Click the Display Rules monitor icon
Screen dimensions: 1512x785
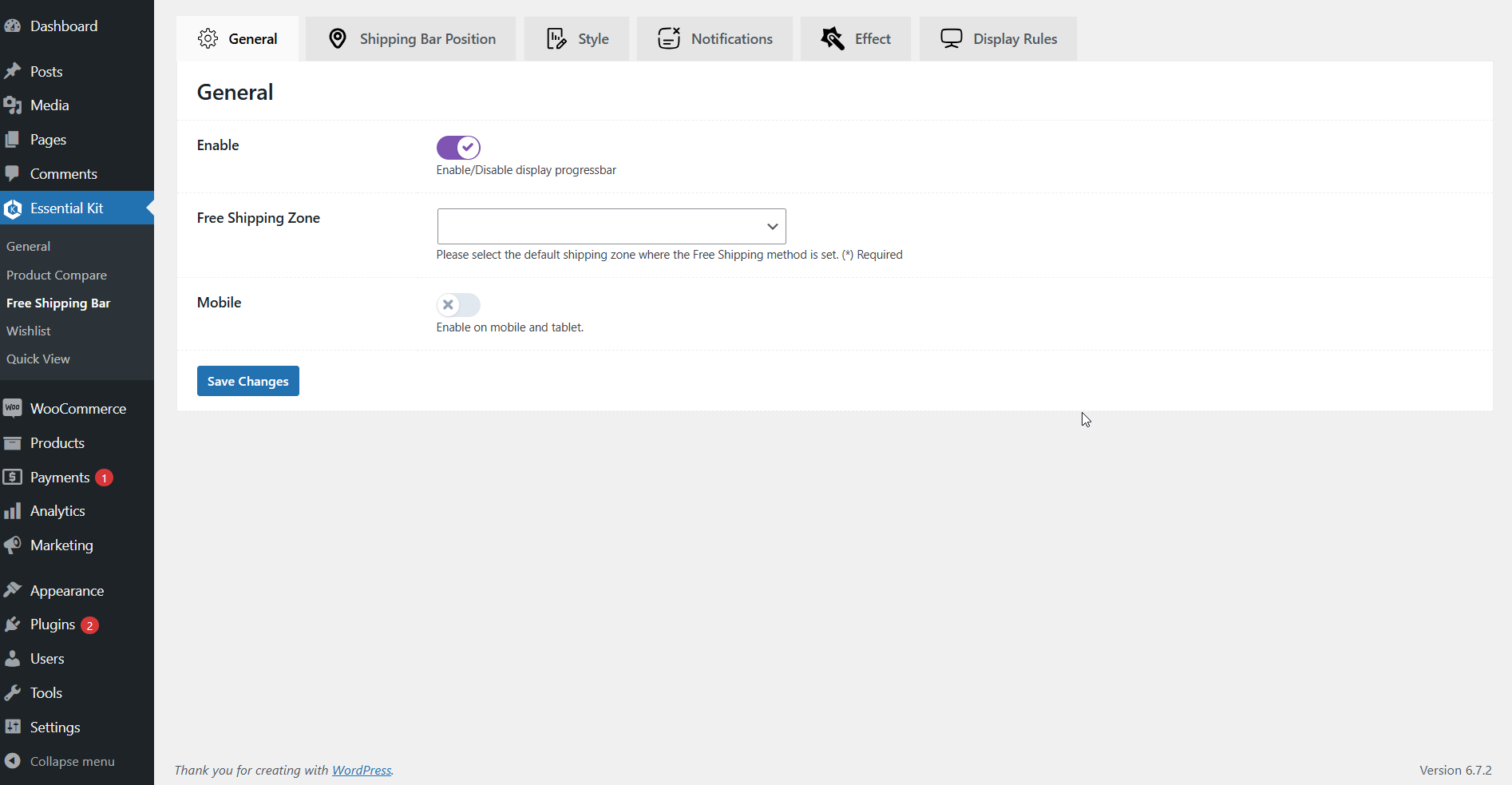[951, 38]
